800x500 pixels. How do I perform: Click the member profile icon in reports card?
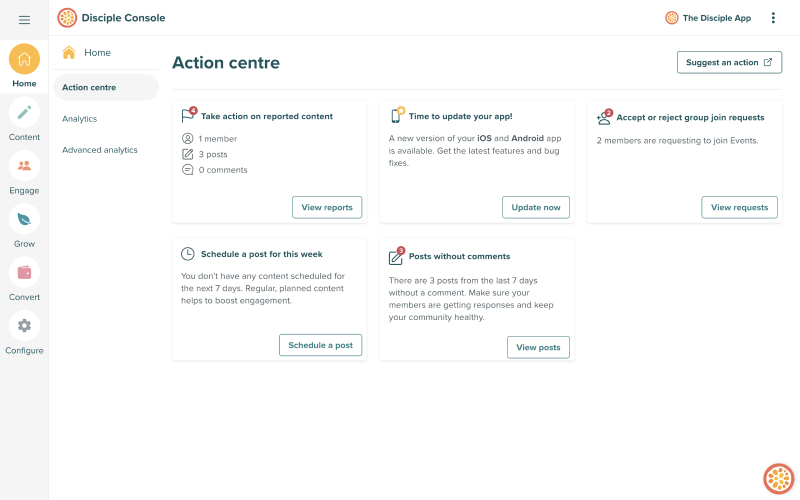tap(188, 138)
